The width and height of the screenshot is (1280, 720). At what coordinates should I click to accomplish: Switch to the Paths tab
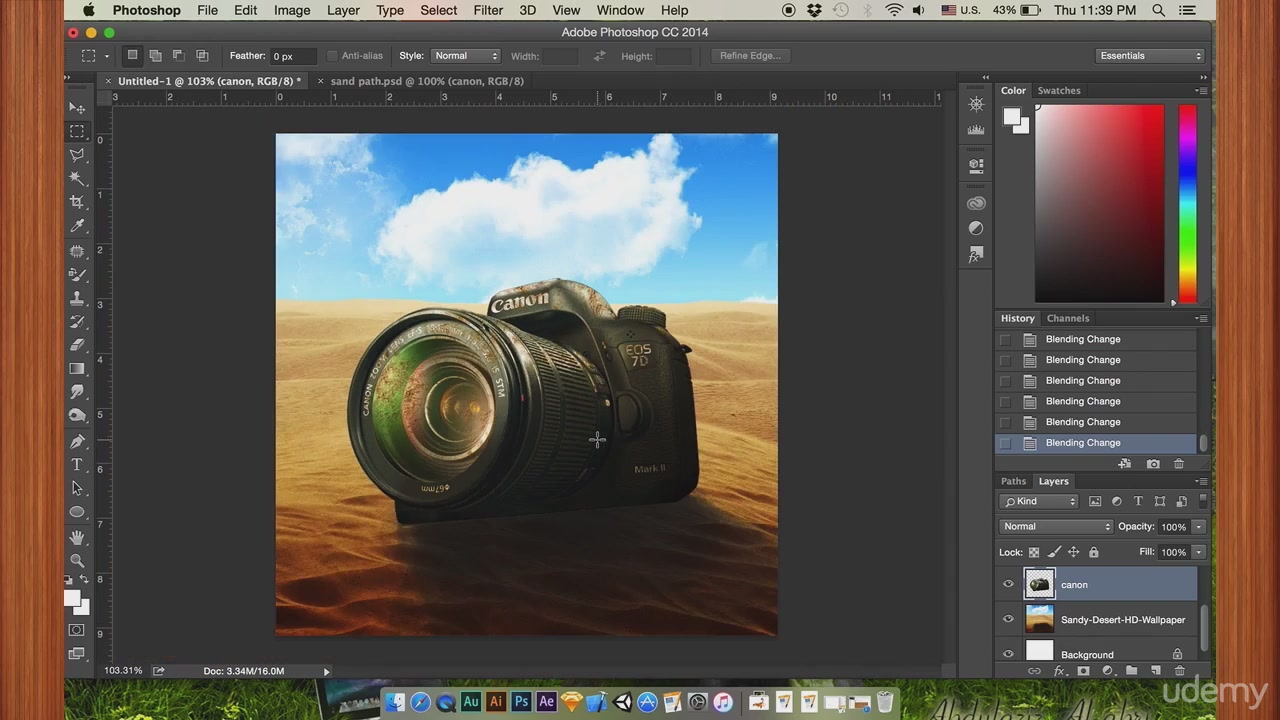[1013, 481]
